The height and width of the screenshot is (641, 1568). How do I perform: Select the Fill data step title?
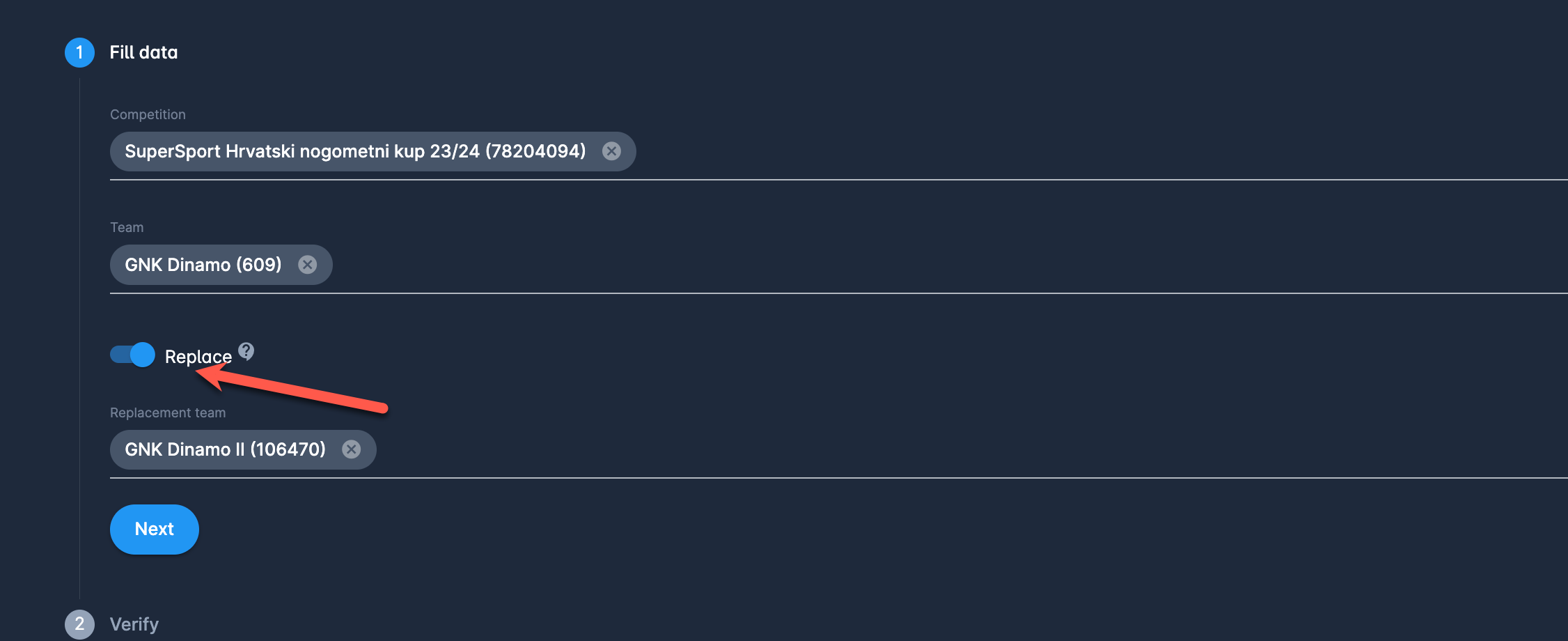tap(143, 52)
